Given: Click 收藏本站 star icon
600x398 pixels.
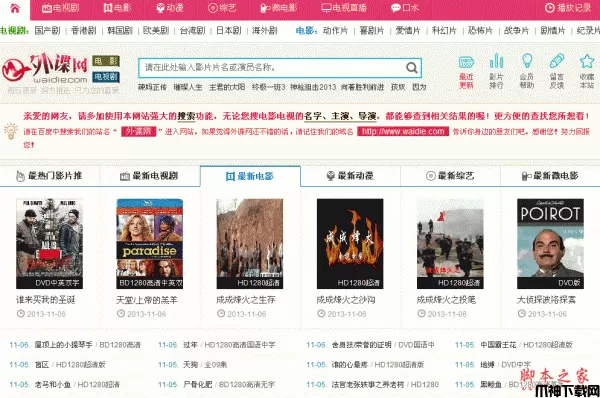Looking at the screenshot, I should [x=587, y=72].
